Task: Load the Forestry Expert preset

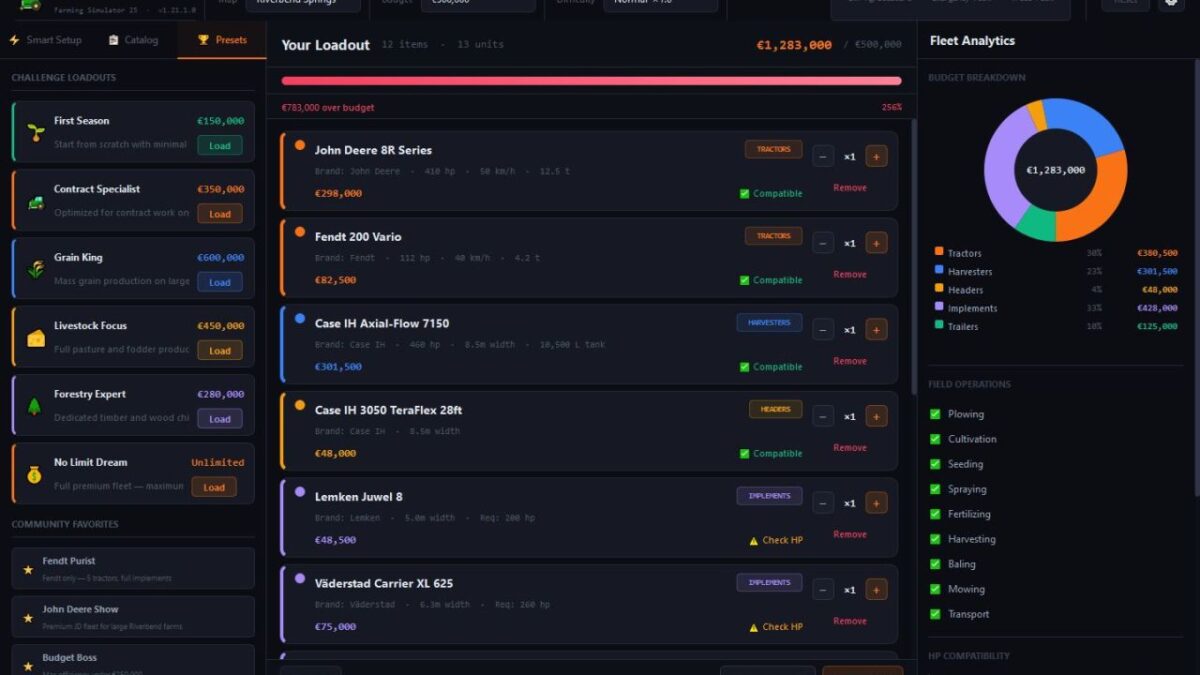Action: [220, 419]
